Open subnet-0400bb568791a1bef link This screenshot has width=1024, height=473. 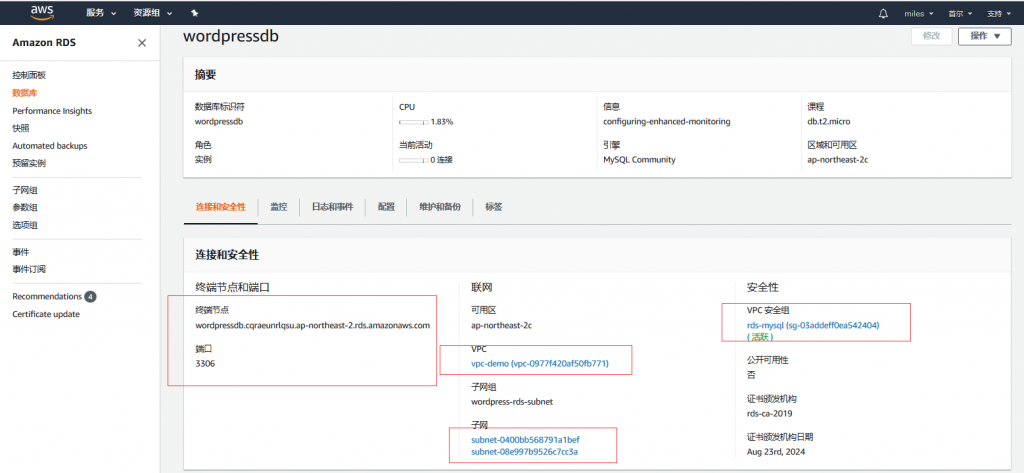pos(525,440)
